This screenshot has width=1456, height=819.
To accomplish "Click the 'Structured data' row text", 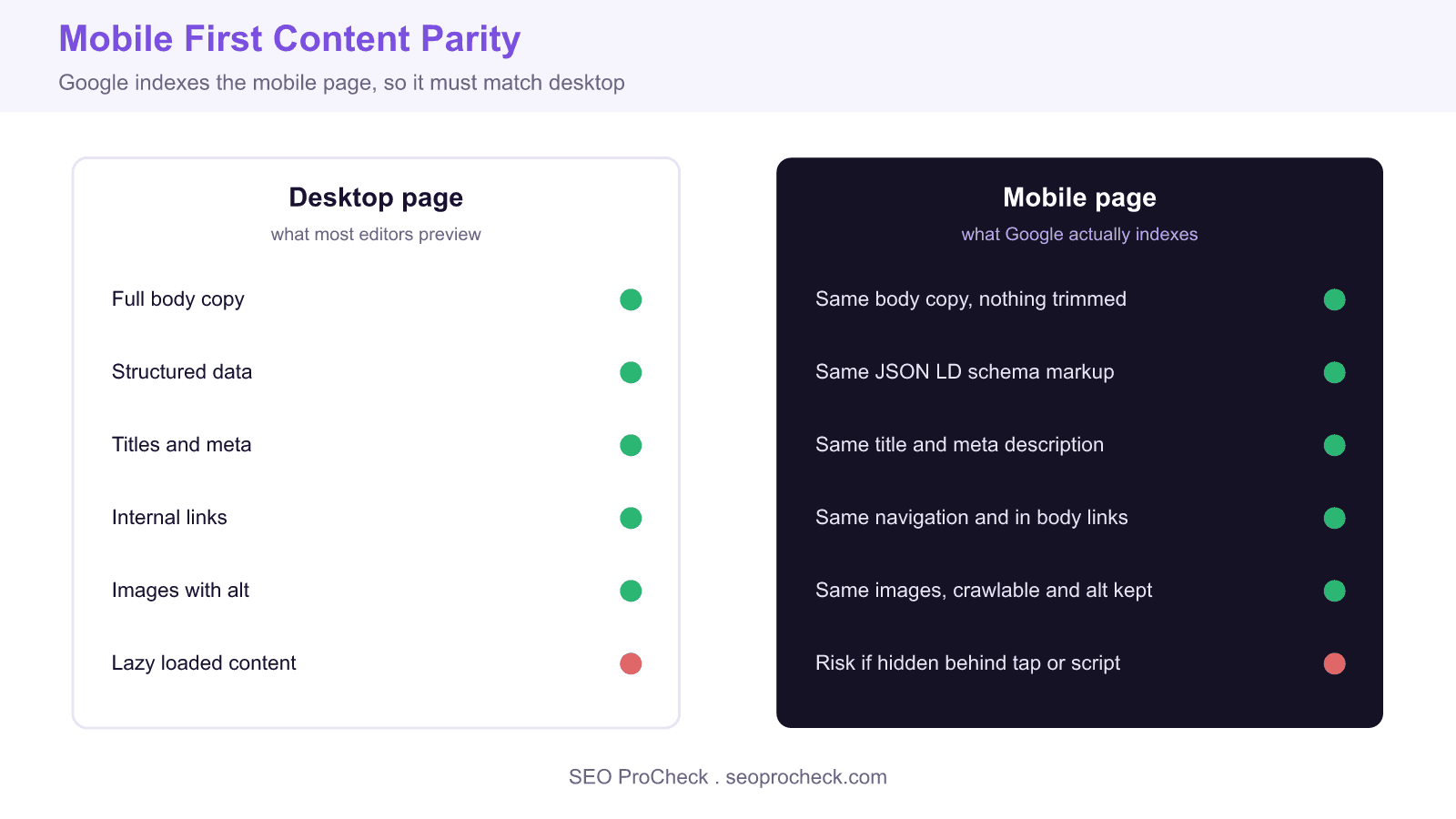I will (182, 371).
